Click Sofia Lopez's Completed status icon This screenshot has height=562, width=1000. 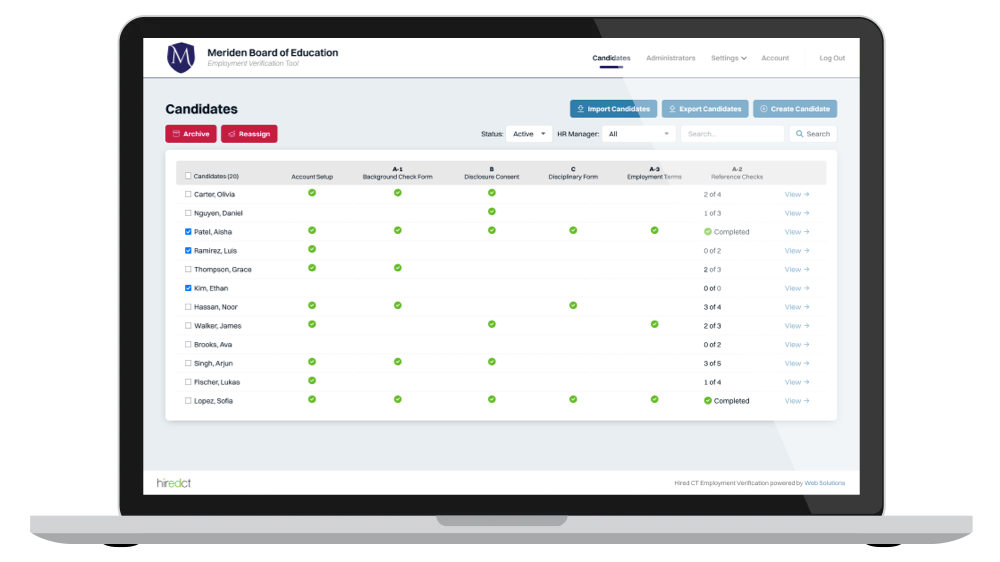tap(708, 401)
